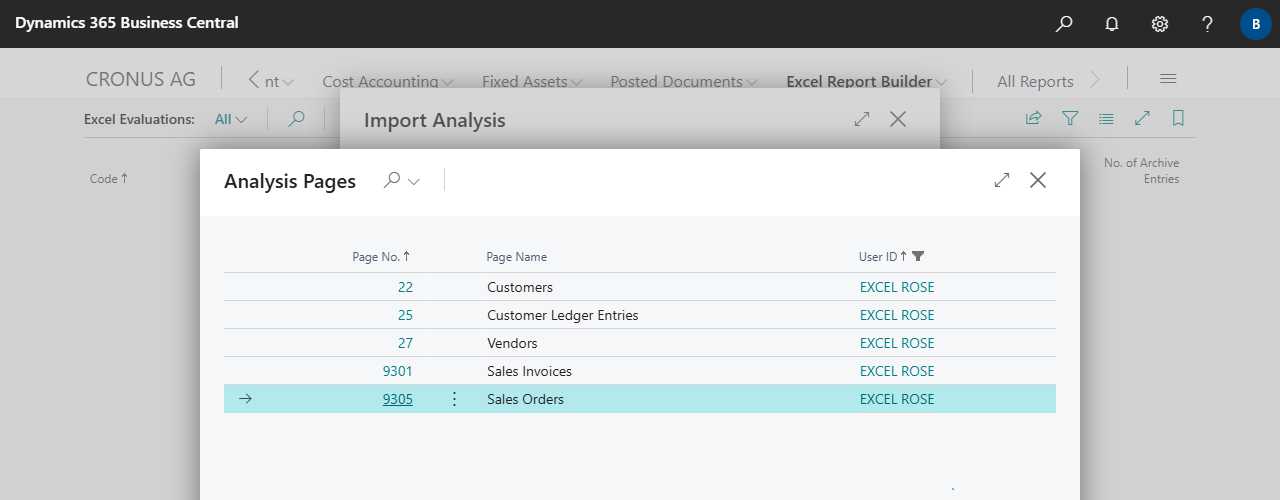1280x500 pixels.
Task: Close the Analysis Pages dialog
Action: [1038, 180]
